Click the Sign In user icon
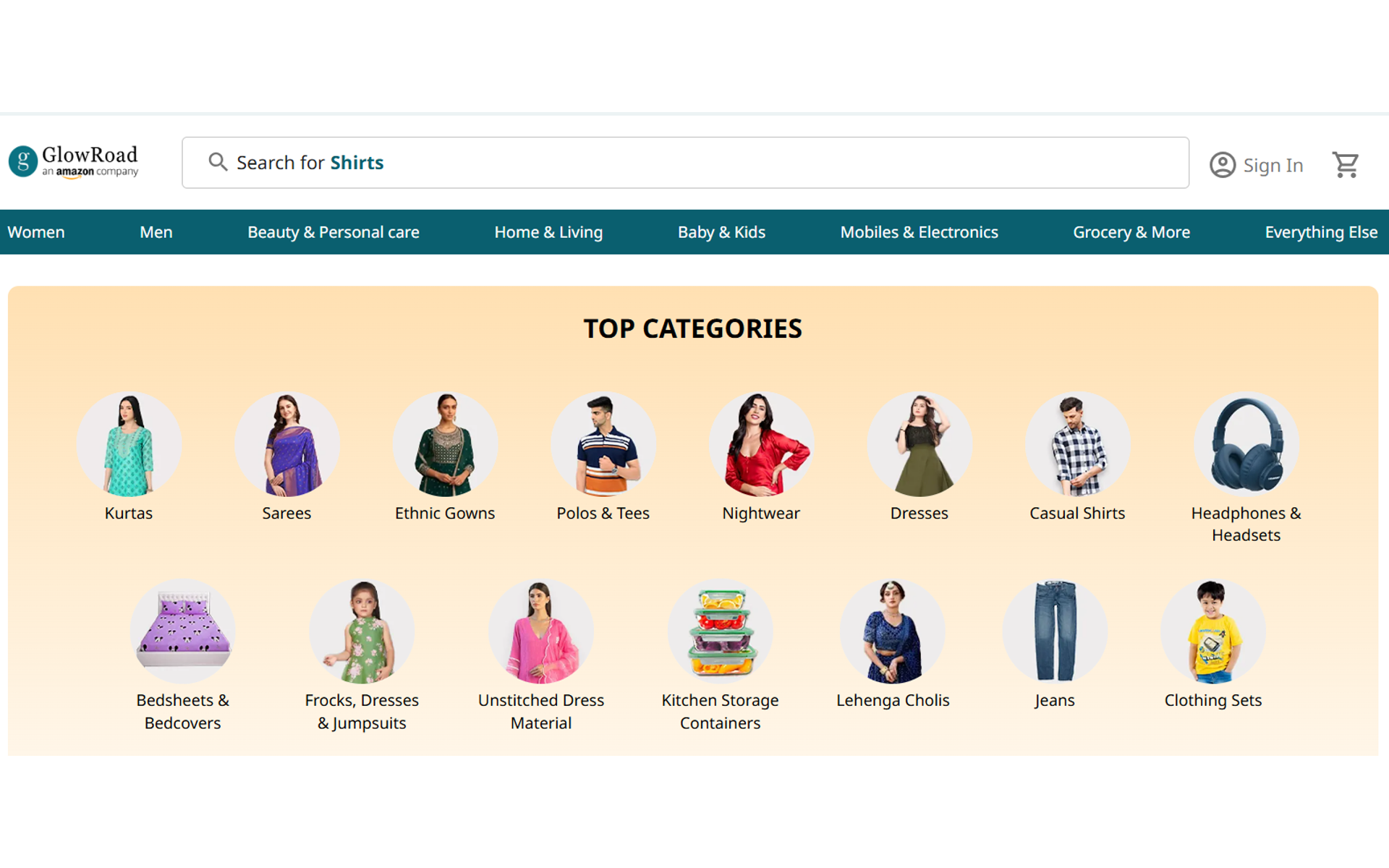This screenshot has width=1389, height=868. pos(1223,165)
